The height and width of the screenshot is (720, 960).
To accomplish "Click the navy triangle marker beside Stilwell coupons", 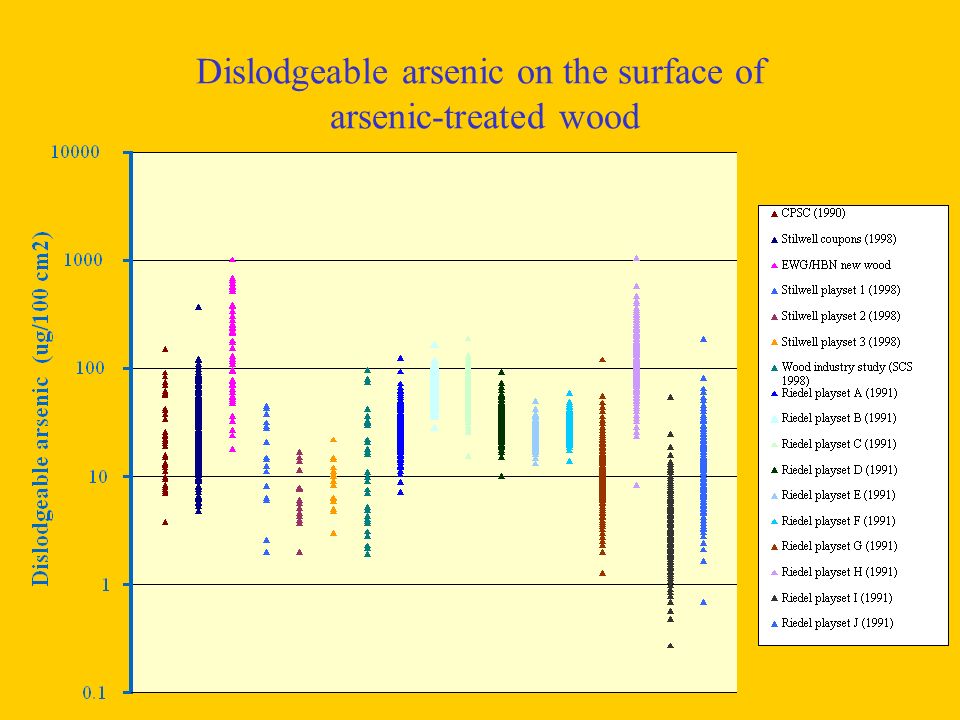I will tap(774, 240).
